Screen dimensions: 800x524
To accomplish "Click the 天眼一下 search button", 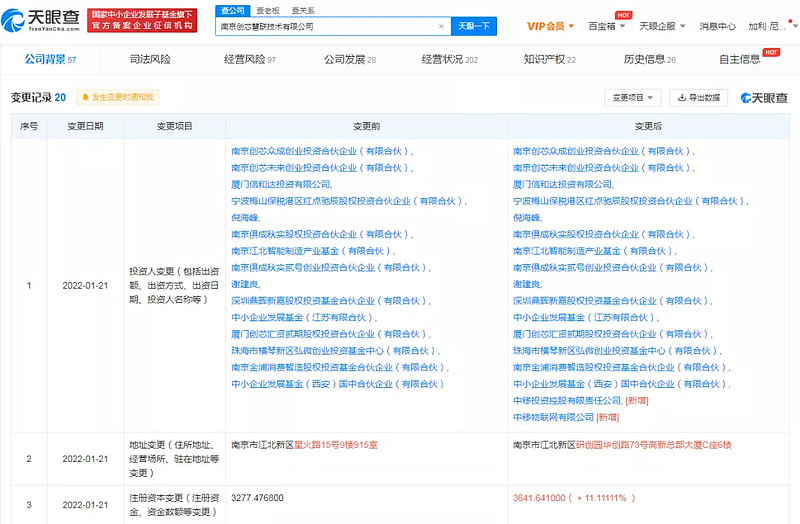I will tap(473, 26).
